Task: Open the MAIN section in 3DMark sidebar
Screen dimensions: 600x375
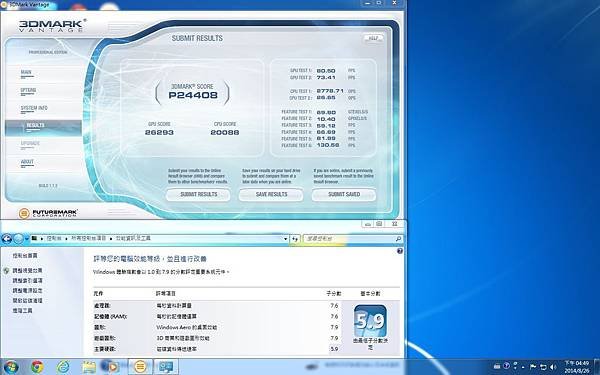Action: [26, 73]
